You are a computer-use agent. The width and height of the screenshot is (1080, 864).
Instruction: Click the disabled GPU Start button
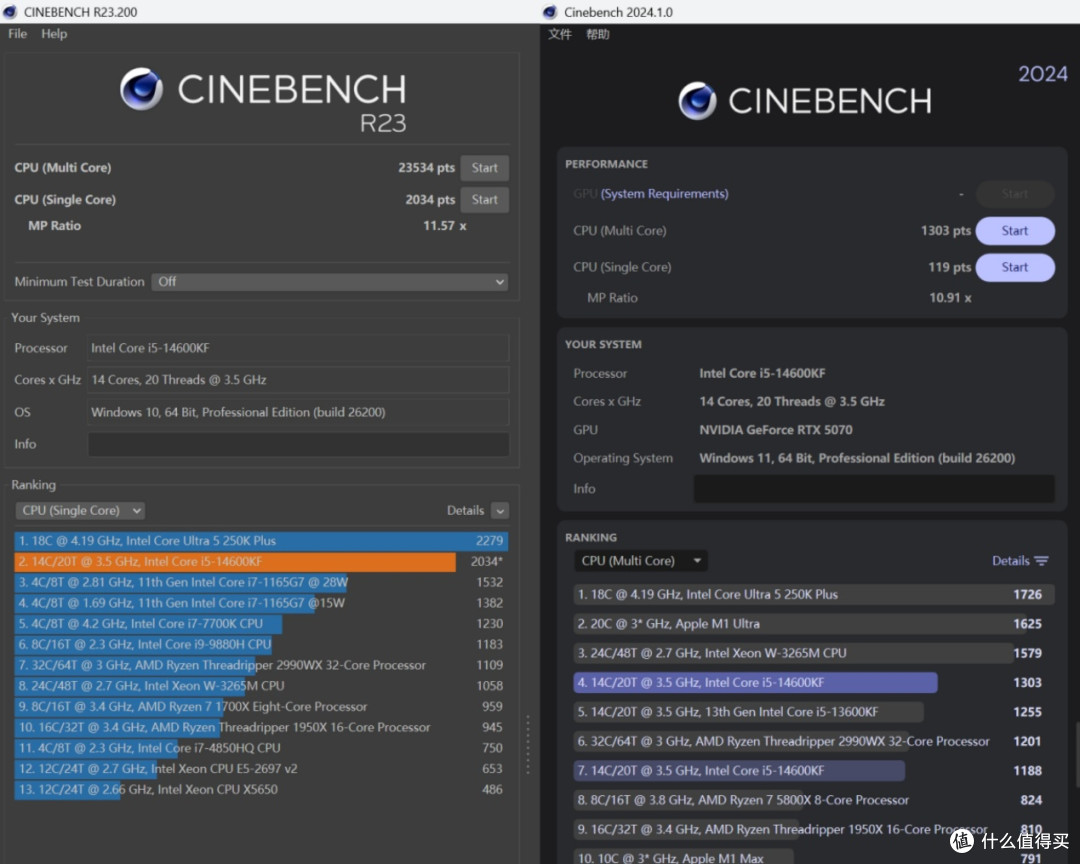[1015, 194]
